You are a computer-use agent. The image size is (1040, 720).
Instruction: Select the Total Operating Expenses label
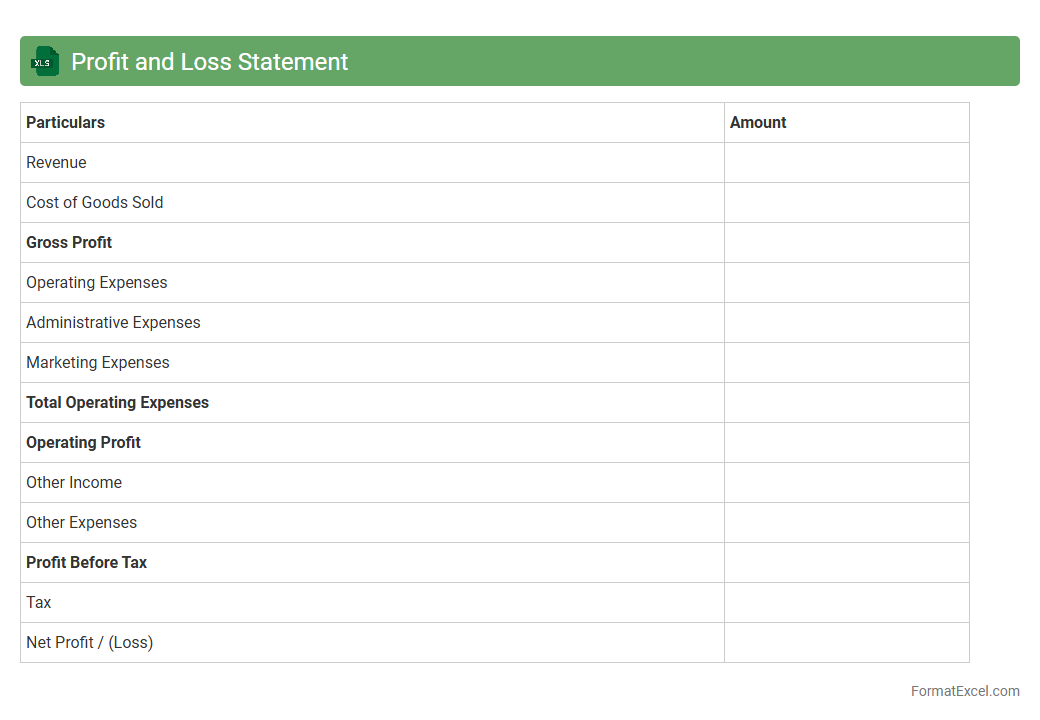pyautogui.click(x=117, y=402)
